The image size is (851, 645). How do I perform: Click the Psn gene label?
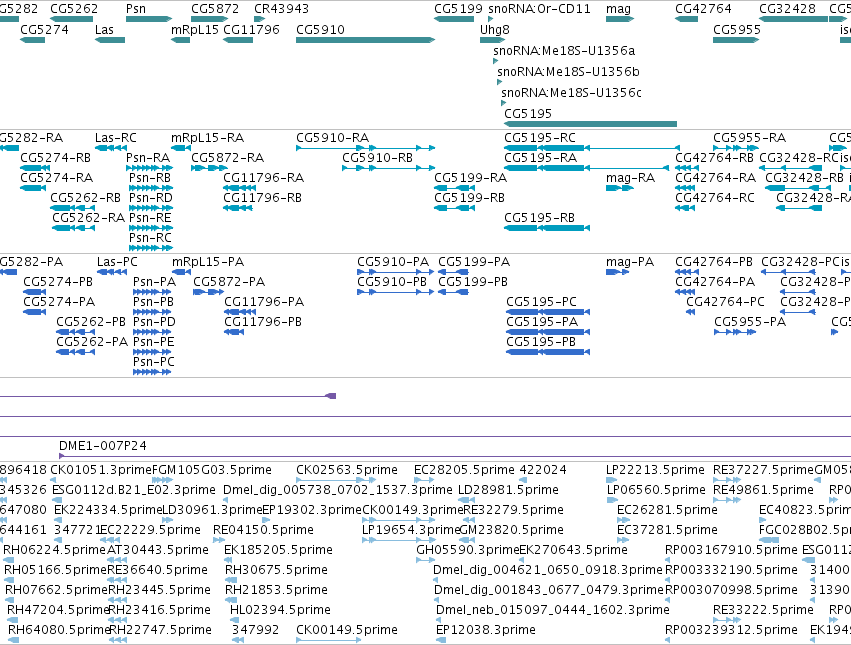pyautogui.click(x=136, y=9)
